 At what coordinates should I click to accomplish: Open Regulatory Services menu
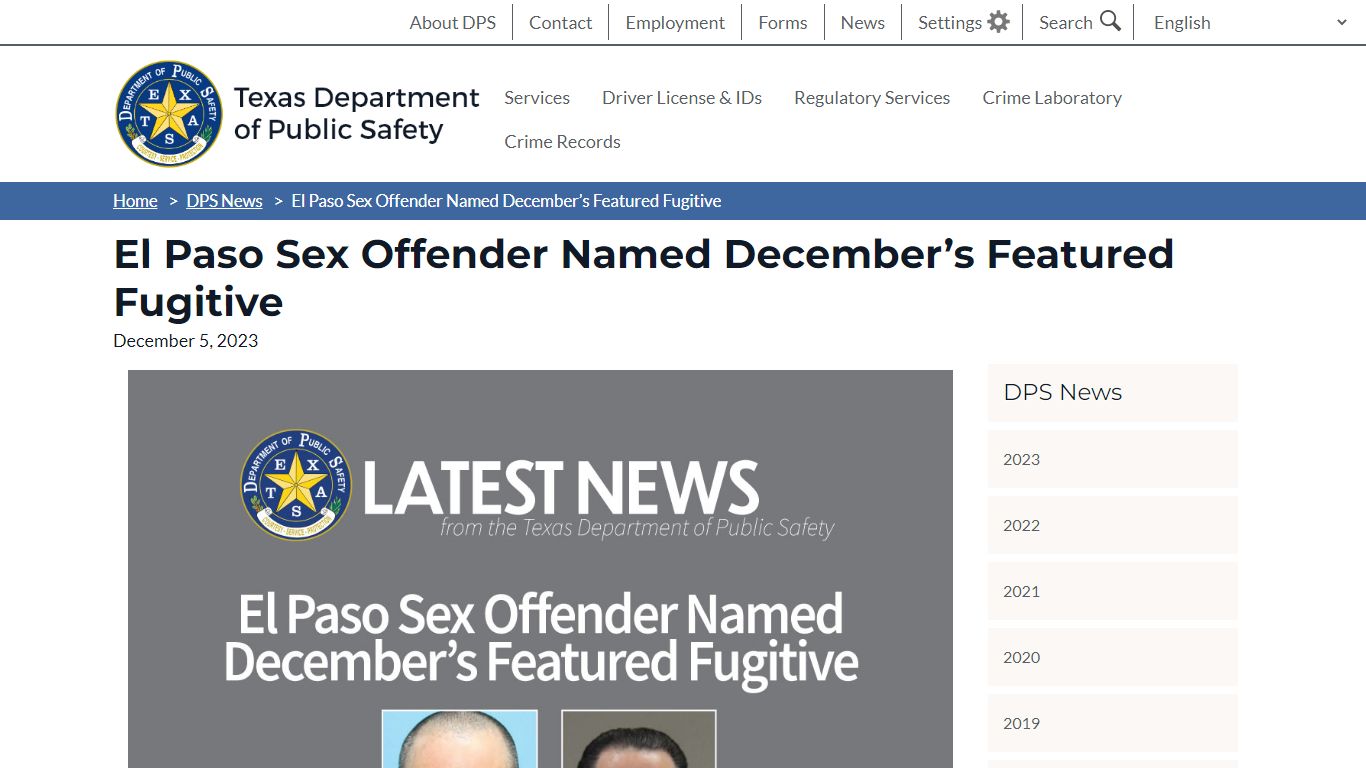[872, 97]
